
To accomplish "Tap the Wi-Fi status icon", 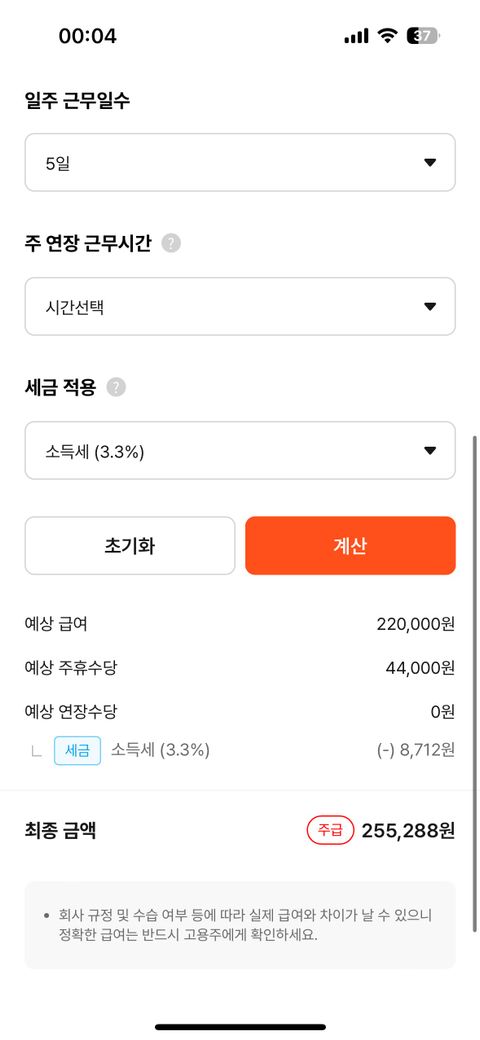I will click(387, 36).
